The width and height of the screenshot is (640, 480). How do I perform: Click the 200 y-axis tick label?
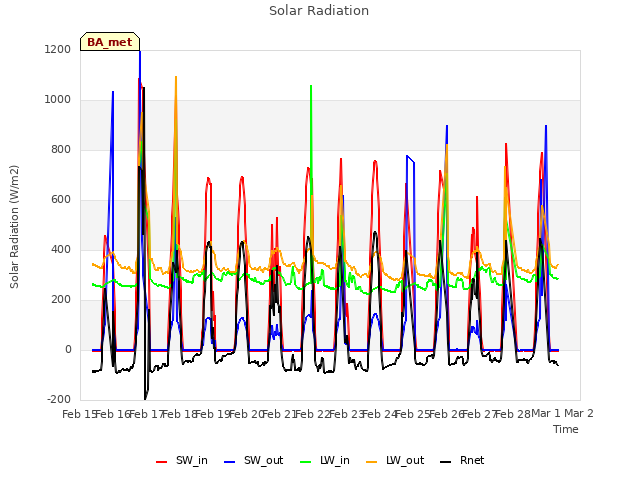61,300
